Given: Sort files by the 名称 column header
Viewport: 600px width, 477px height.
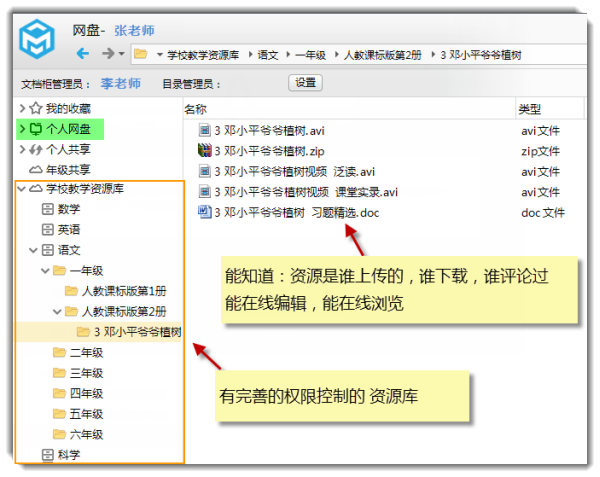Looking at the screenshot, I should tap(196, 109).
